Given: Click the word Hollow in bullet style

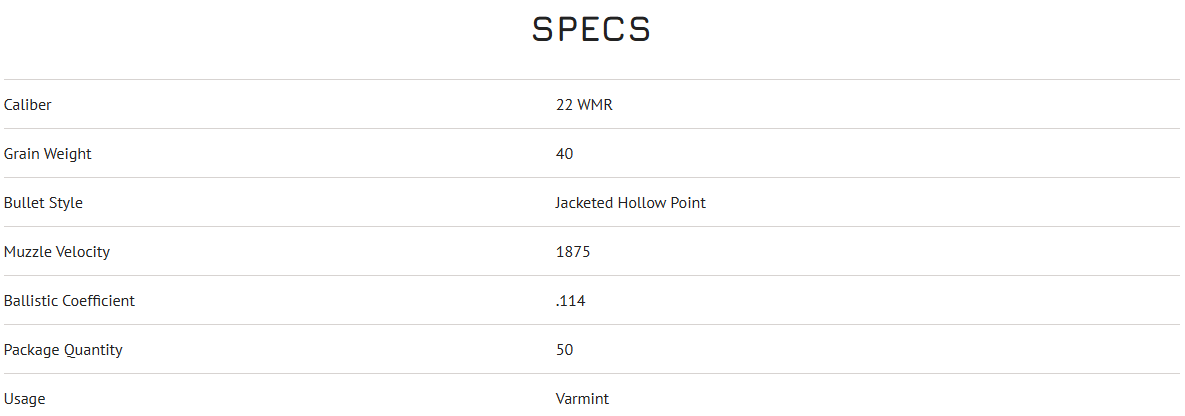Looking at the screenshot, I should [643, 203].
